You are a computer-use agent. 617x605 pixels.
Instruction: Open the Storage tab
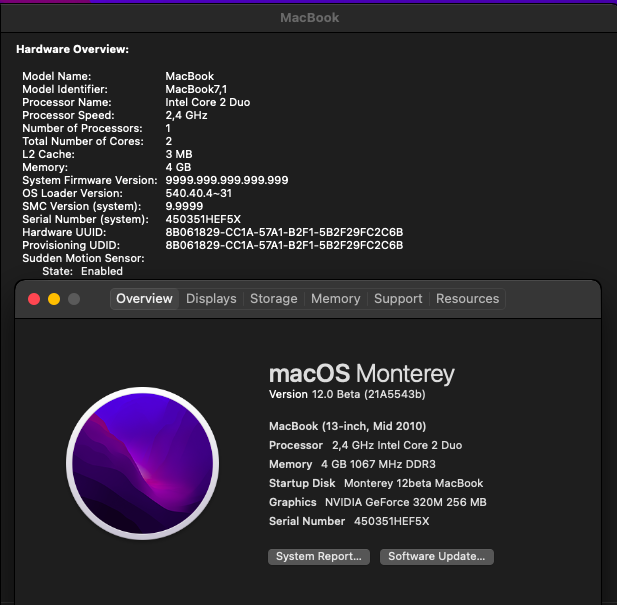click(274, 299)
